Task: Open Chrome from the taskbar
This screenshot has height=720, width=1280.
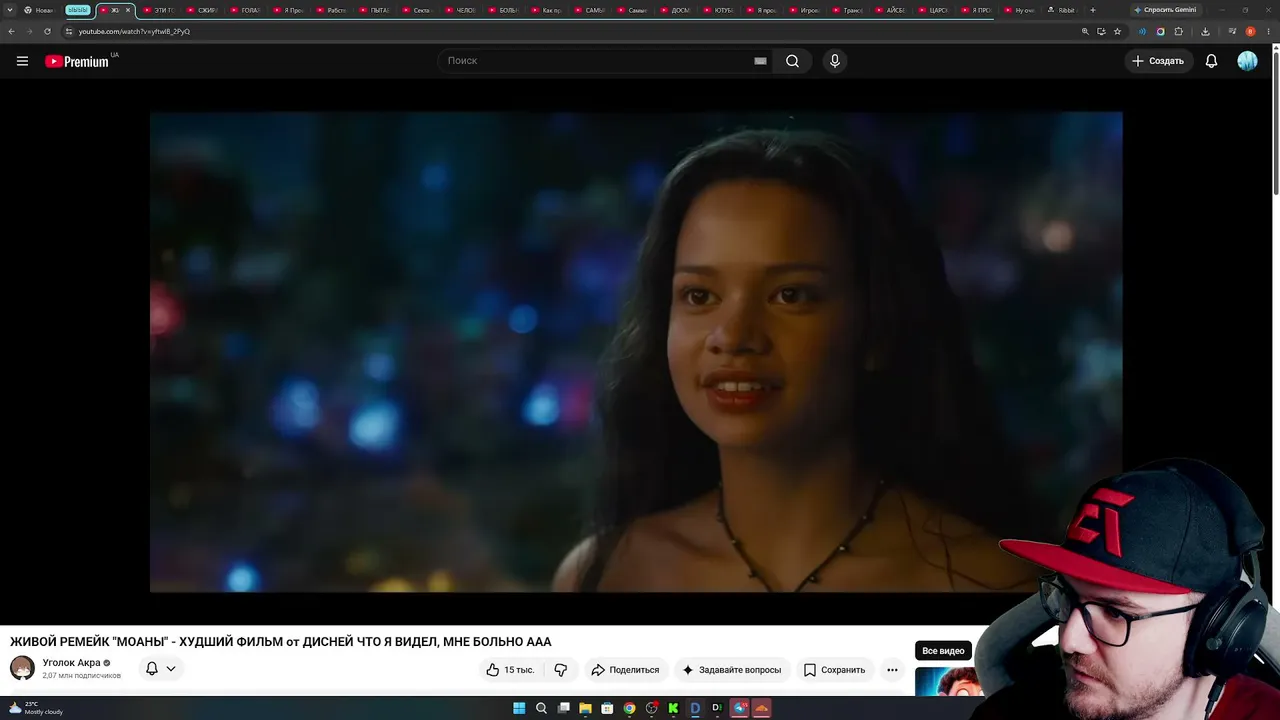Action: tap(629, 708)
